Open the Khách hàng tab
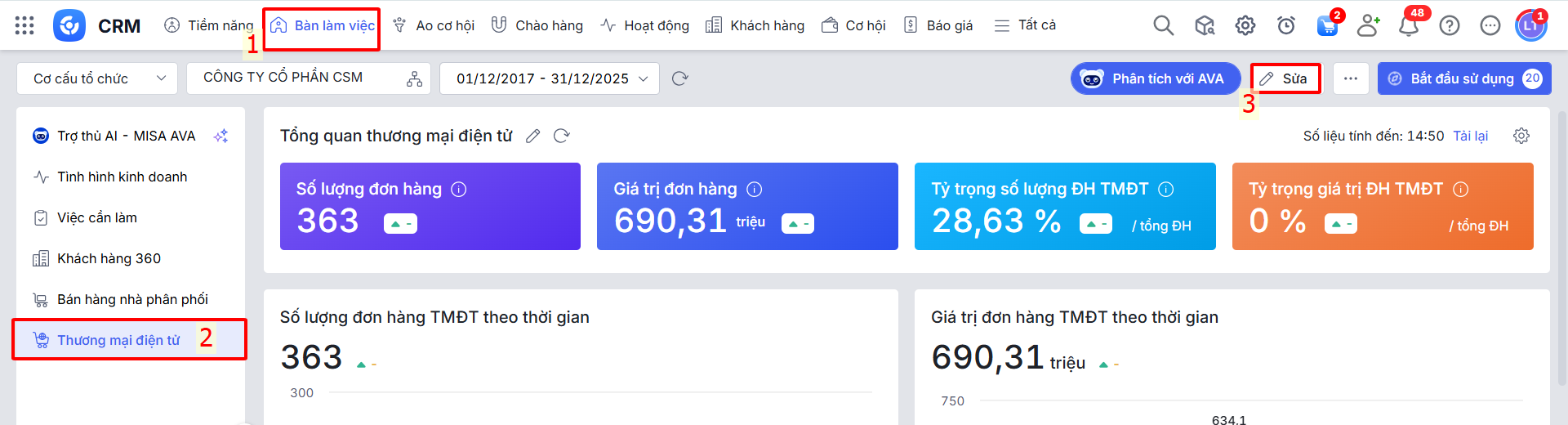The image size is (1568, 425). click(755, 25)
